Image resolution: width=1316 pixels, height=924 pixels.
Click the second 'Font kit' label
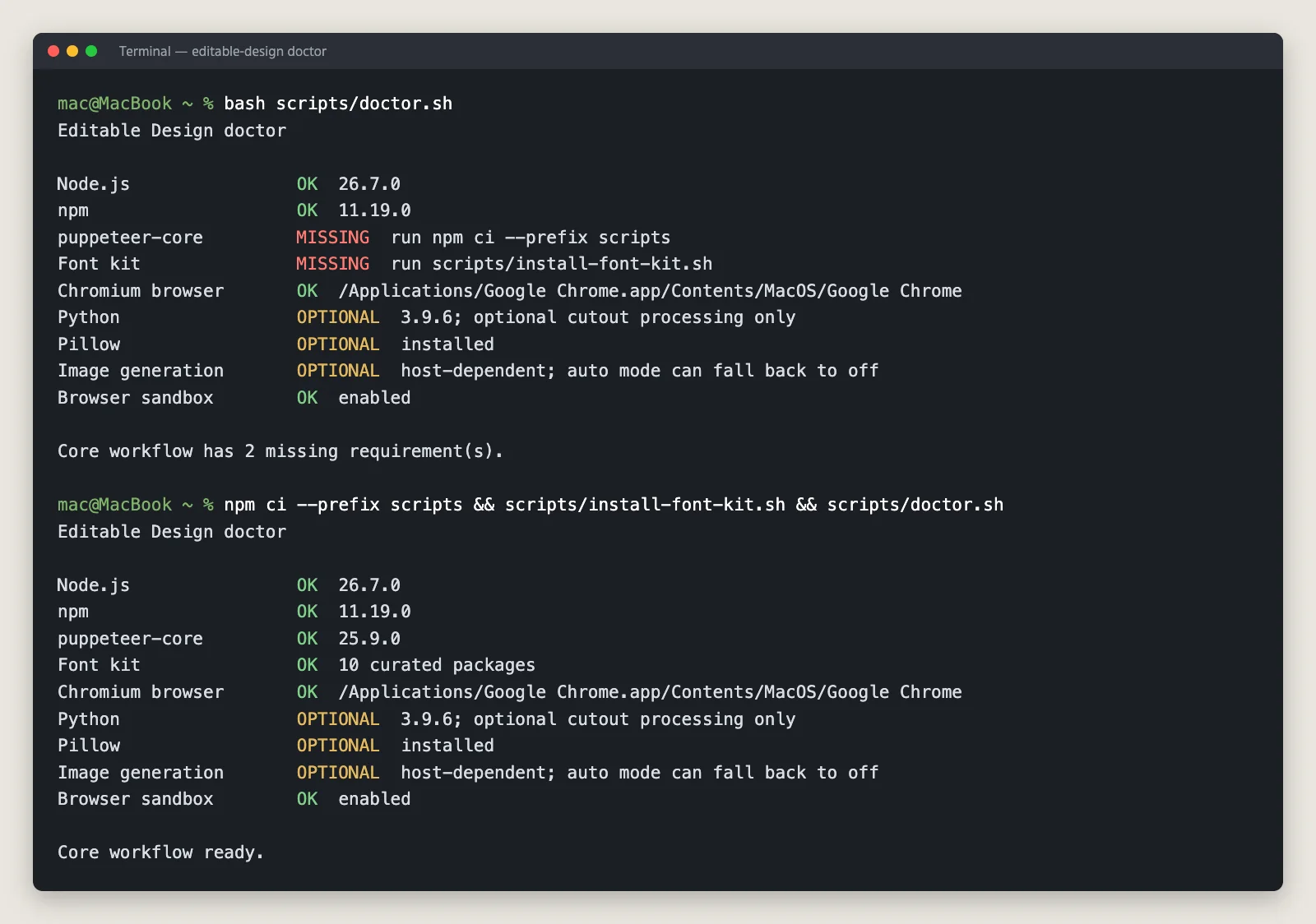pyautogui.click(x=99, y=665)
